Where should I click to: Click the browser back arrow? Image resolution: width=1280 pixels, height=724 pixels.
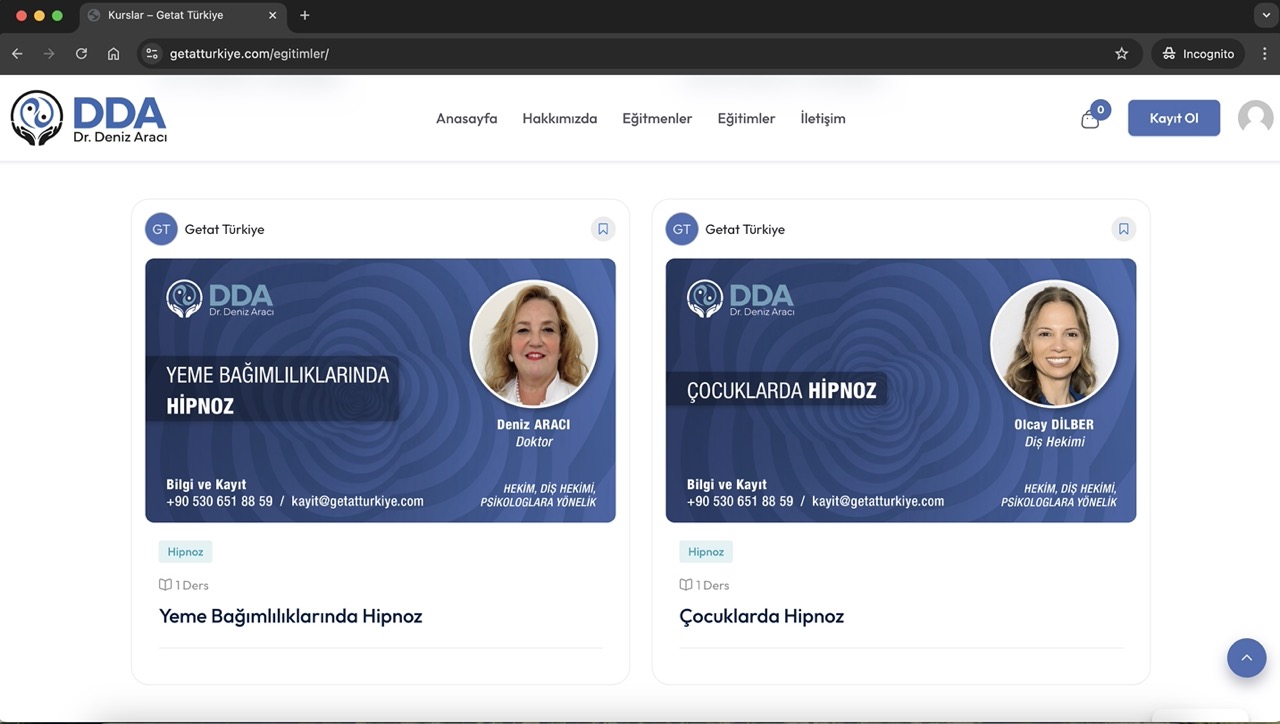coord(17,54)
